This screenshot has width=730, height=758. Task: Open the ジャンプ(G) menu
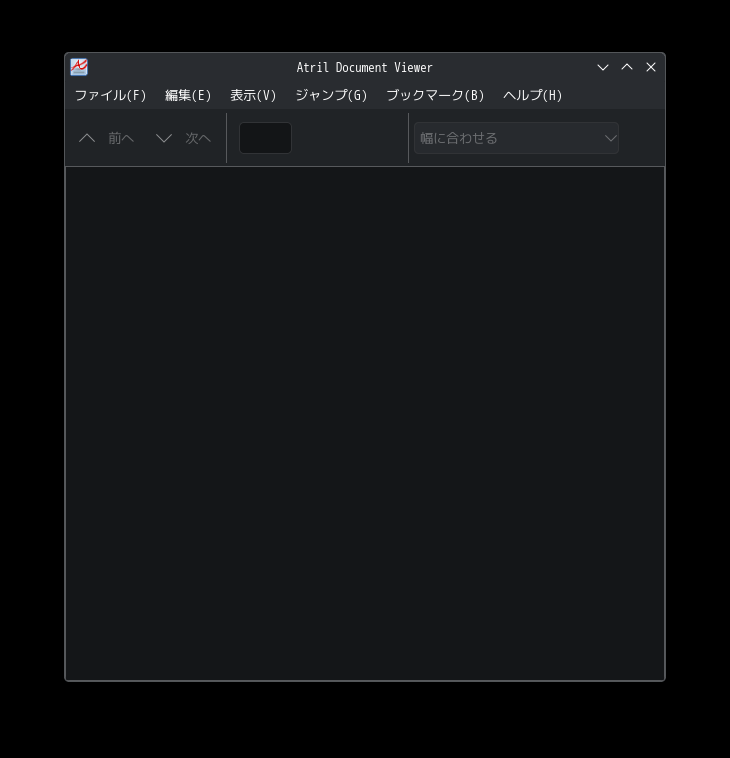pos(331,95)
